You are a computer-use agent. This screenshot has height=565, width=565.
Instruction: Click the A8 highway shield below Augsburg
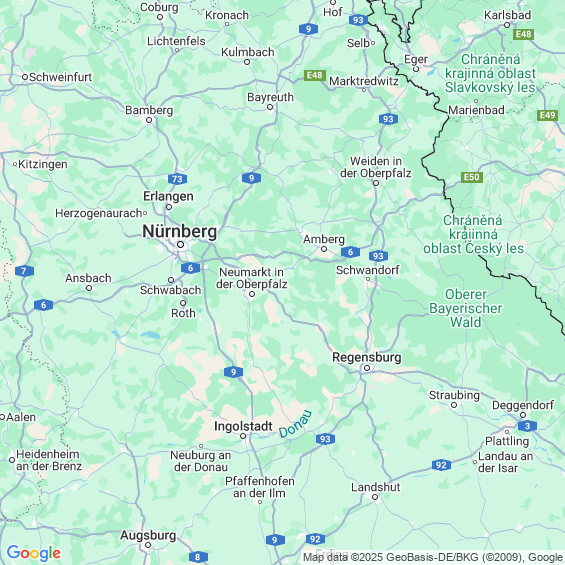[x=198, y=557]
